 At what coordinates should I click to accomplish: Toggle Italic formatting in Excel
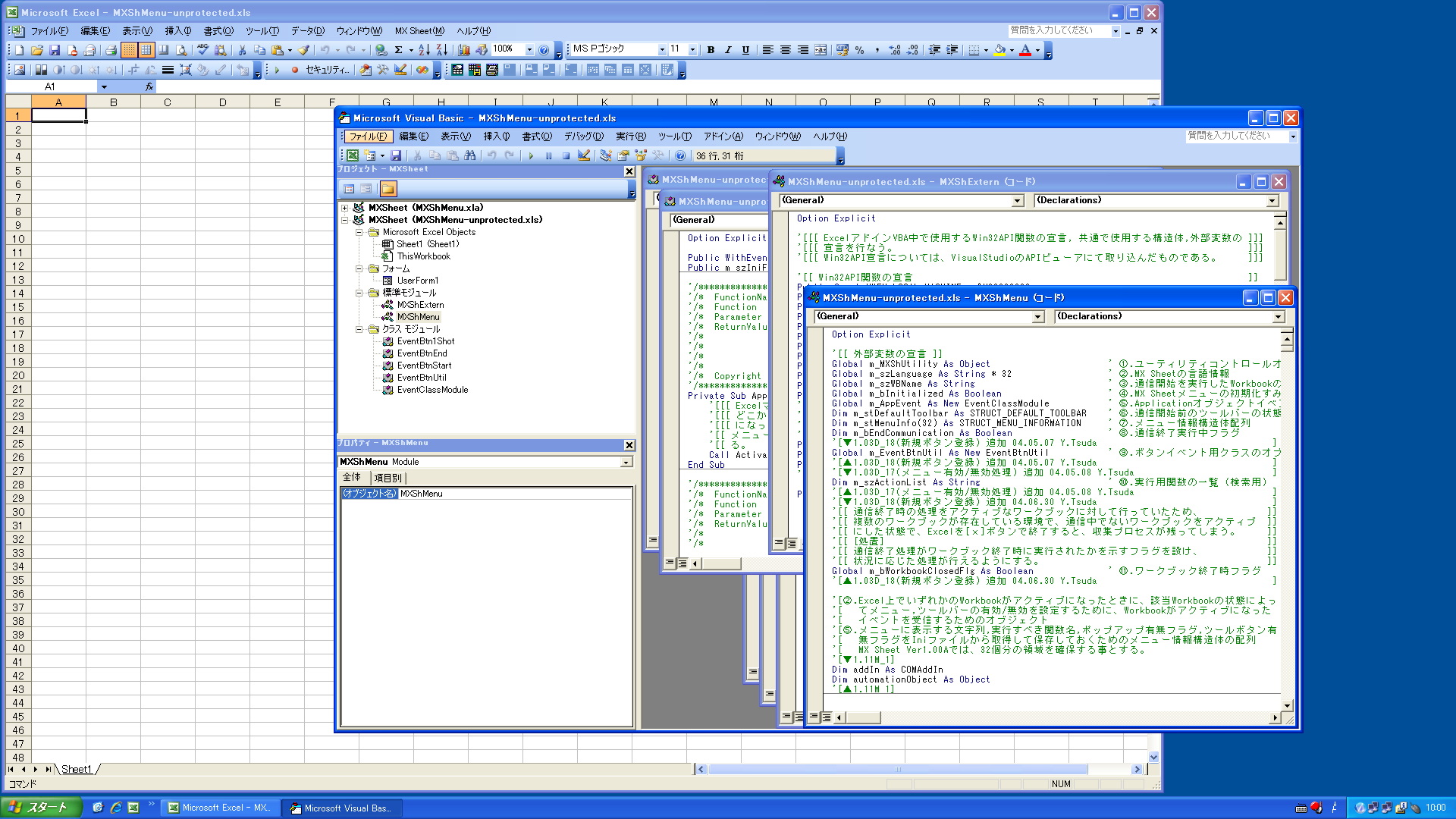tap(728, 50)
